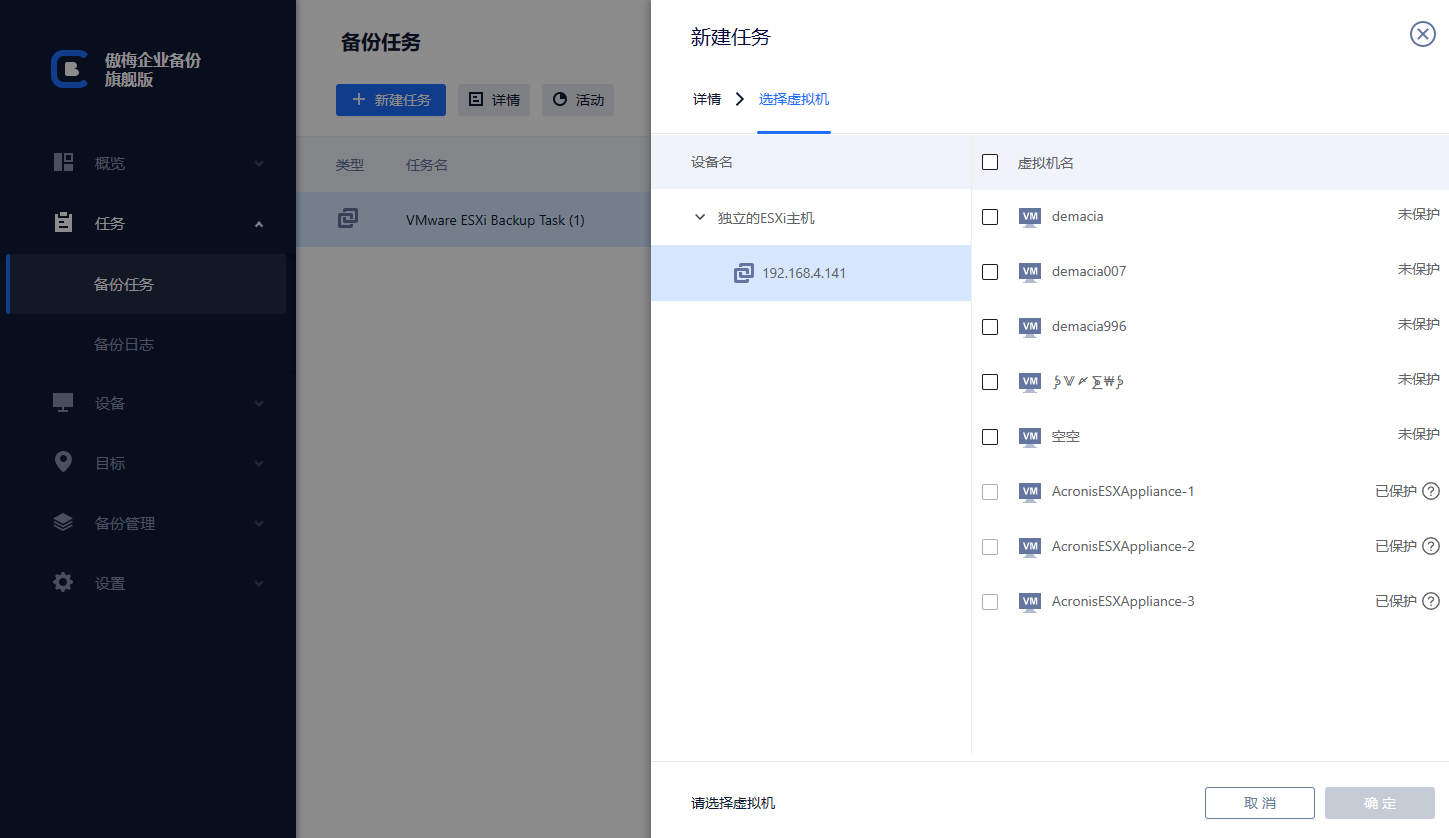Click the 空空 virtual machine row

click(1065, 436)
